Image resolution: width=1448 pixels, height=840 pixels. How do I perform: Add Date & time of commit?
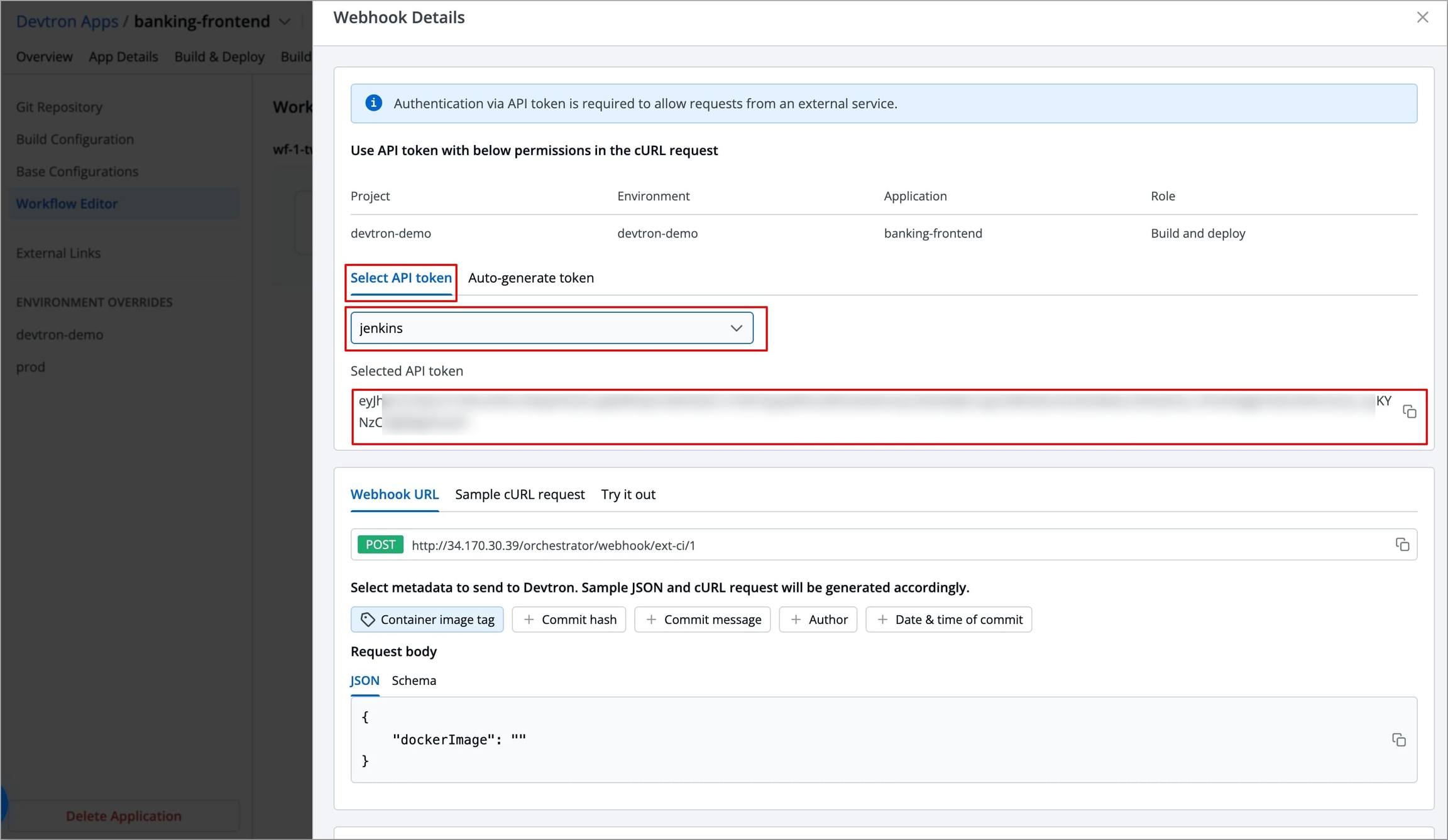948,619
